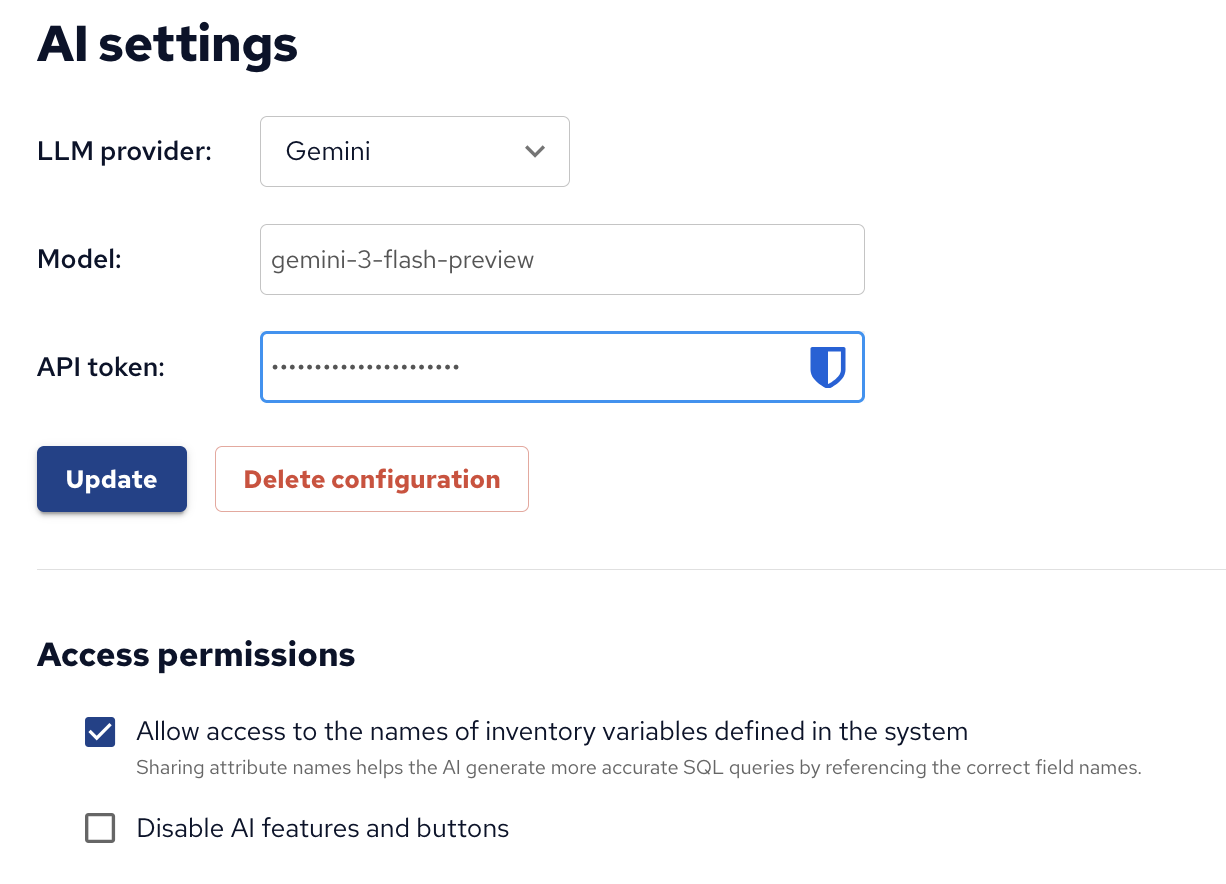
Task: Click the selected 'Gemini' provider text
Action: coord(328,152)
